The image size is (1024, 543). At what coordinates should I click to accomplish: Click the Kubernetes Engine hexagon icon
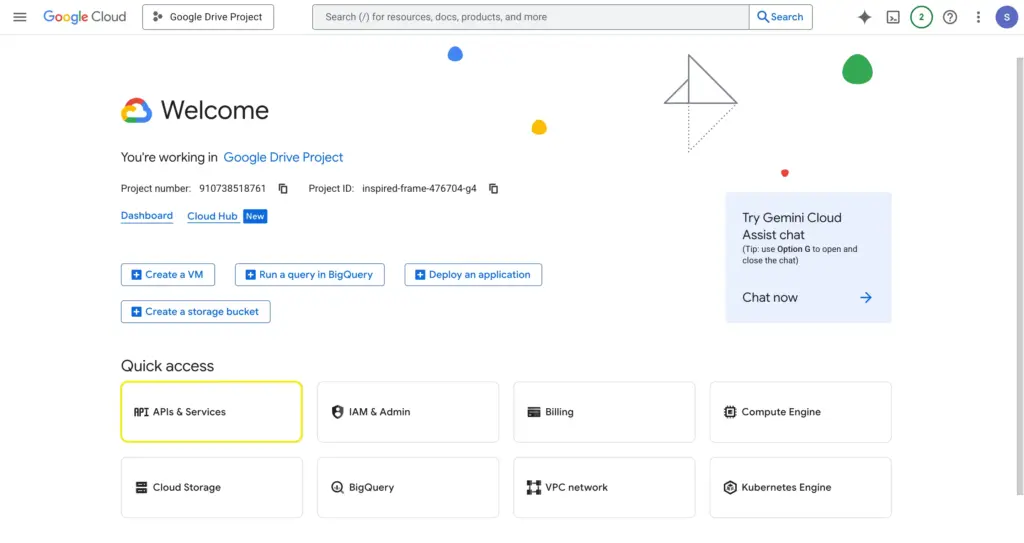coord(729,487)
